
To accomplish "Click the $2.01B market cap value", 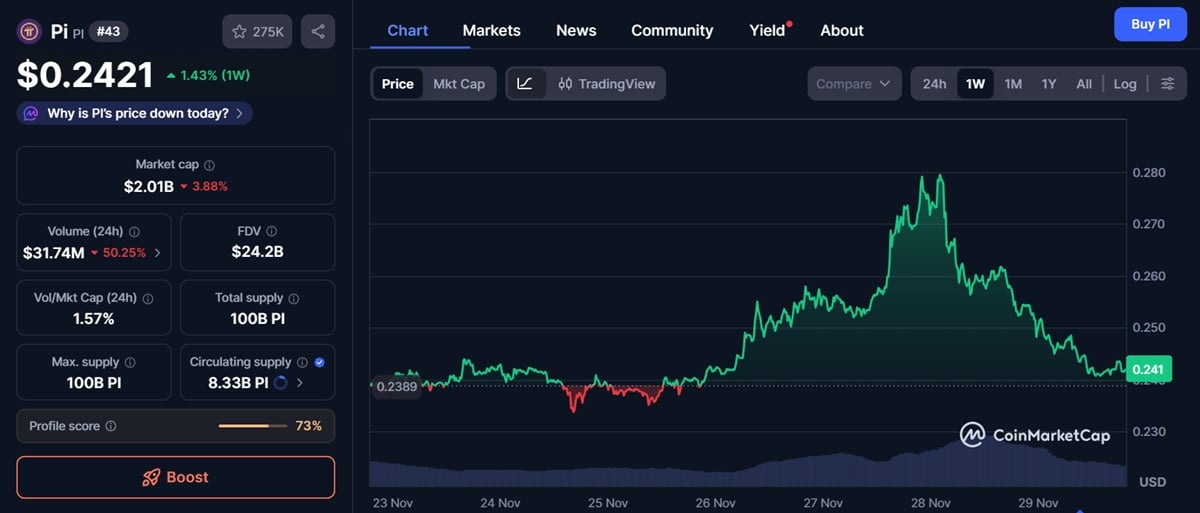I will point(149,186).
